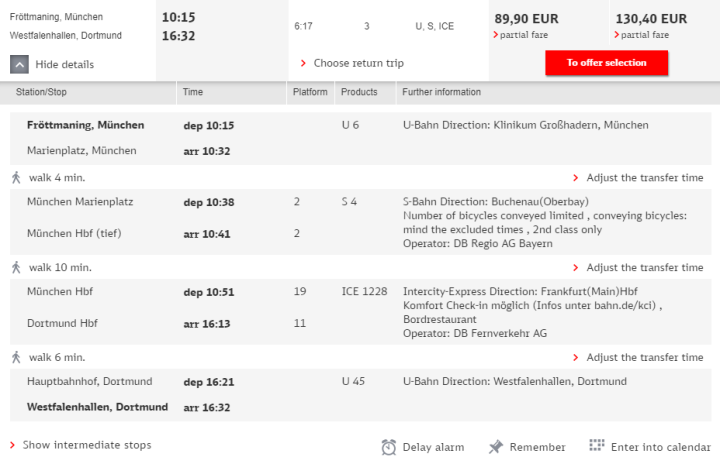Screen dimensions: 720x464
Task: Click the Remember label
Action: 537,447
